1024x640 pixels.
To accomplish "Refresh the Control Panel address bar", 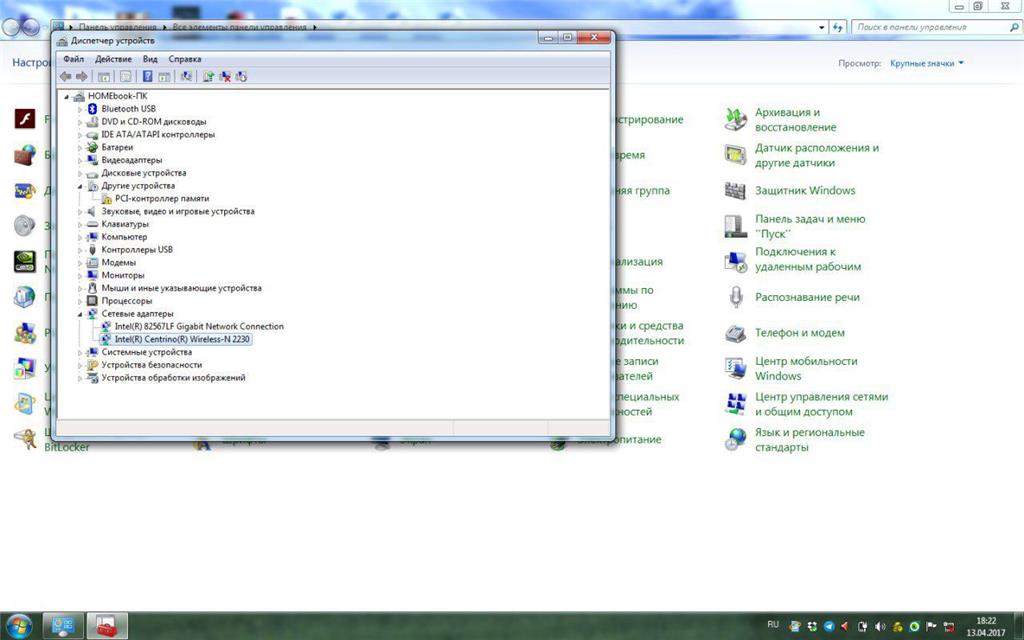I will tap(838, 27).
